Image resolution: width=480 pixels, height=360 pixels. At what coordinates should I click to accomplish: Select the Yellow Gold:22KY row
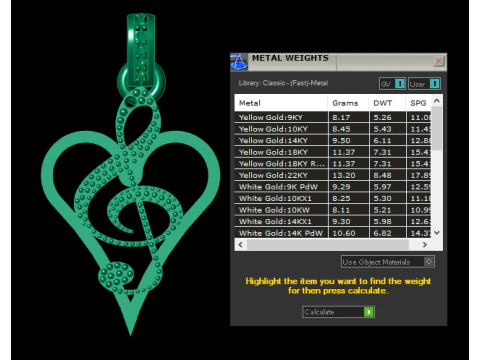pos(333,175)
